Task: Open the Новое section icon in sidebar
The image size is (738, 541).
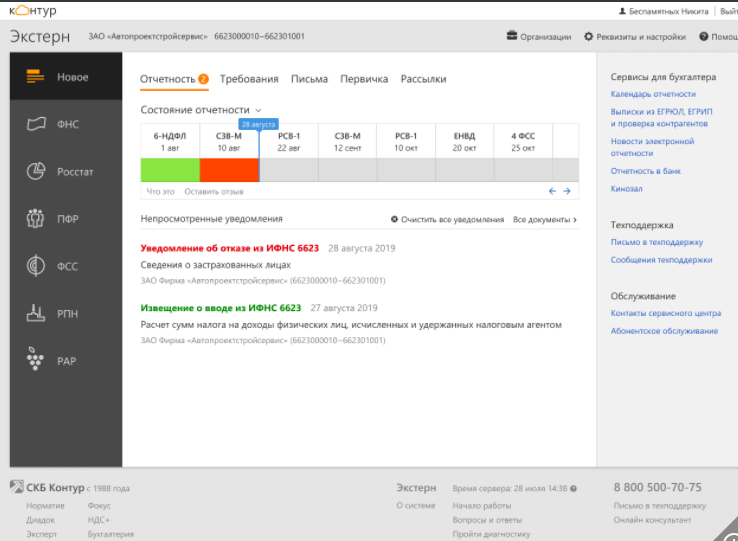Action: 35,76
